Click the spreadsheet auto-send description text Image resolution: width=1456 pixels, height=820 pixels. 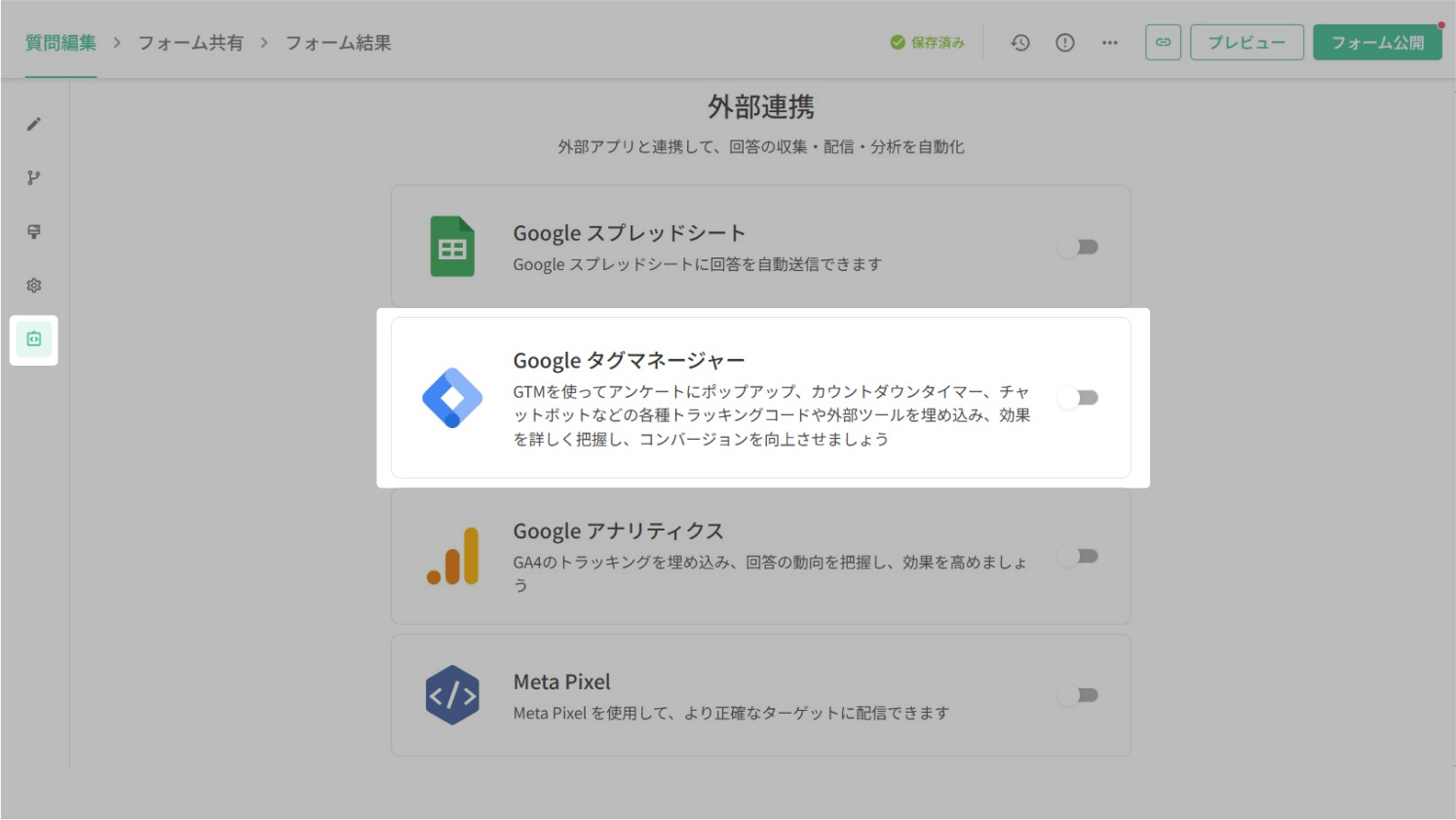(698, 264)
